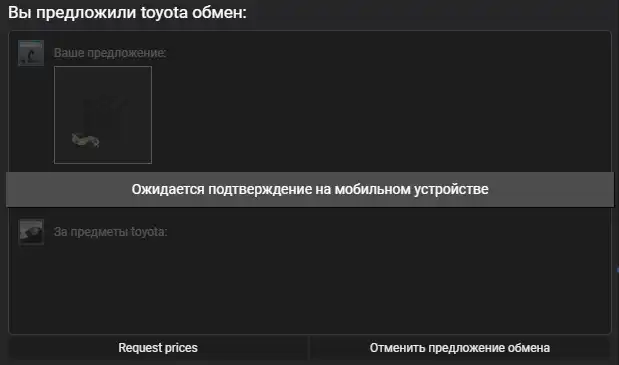Select the toyota name in the heading
619x365 pixels.
pos(164,13)
